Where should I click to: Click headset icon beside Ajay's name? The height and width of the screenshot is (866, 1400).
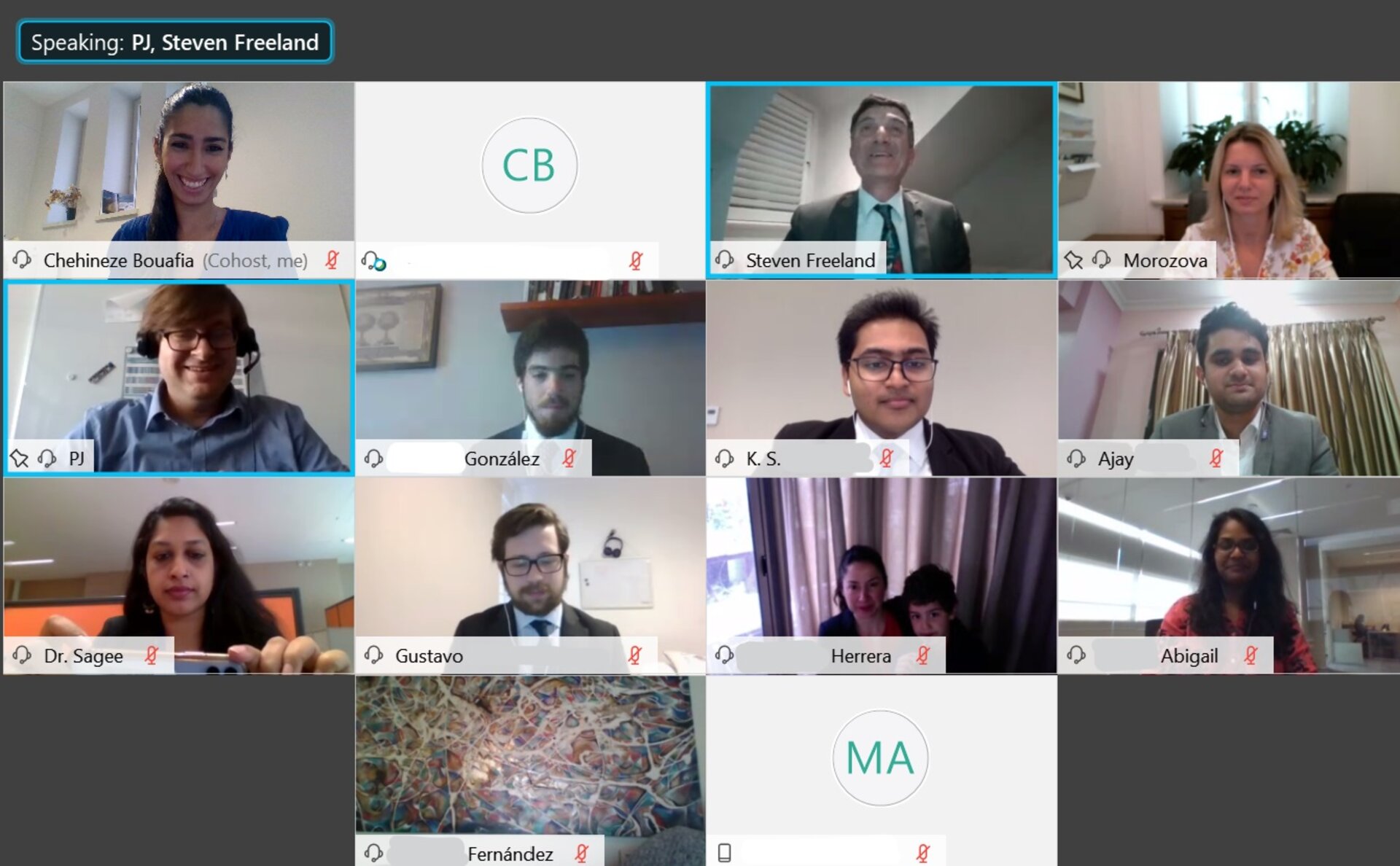[1076, 459]
